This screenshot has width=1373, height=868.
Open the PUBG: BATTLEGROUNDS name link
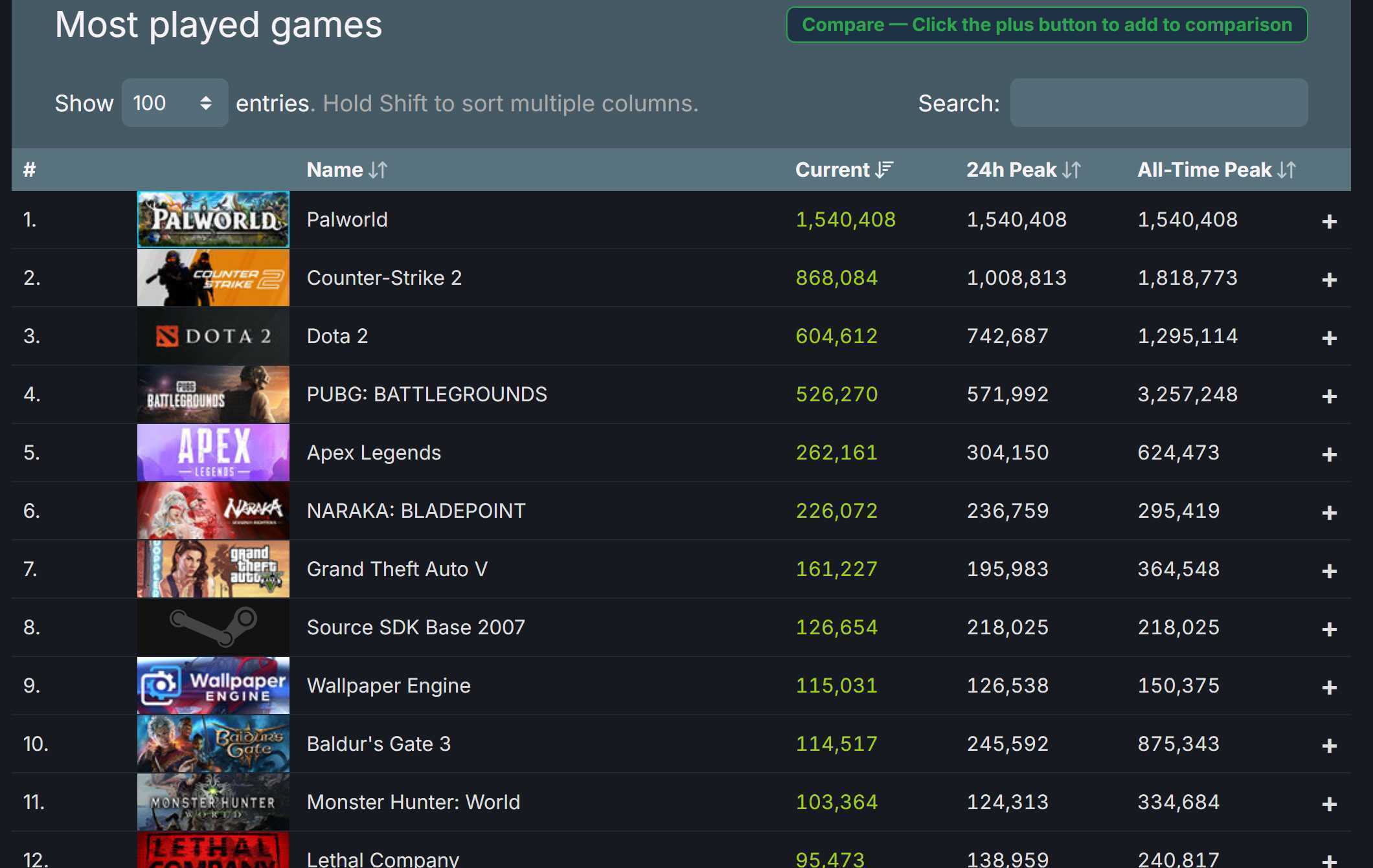click(427, 394)
